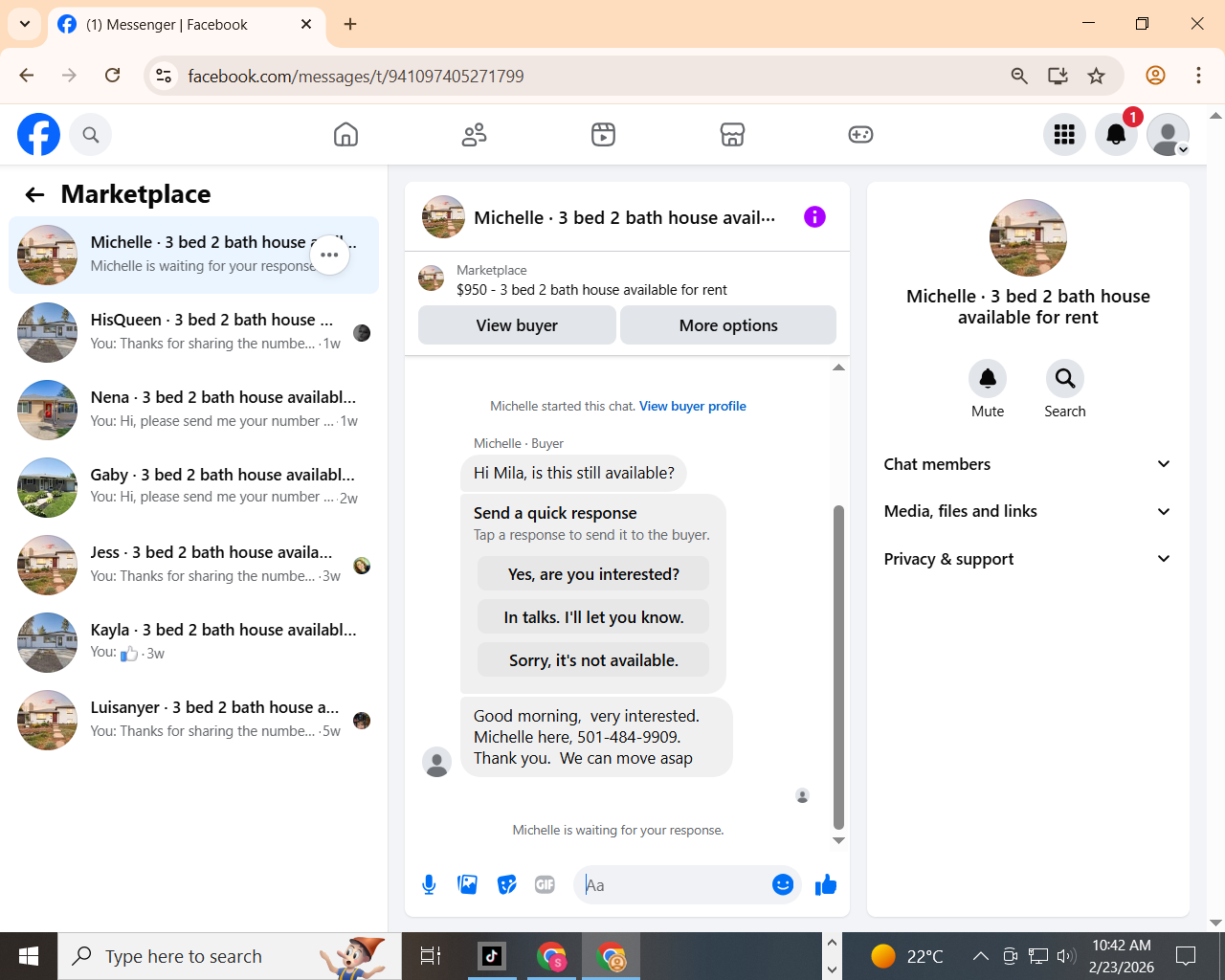This screenshot has height=980, width=1225.
Task: Open the HisQueen conversation
Action: 193,332
